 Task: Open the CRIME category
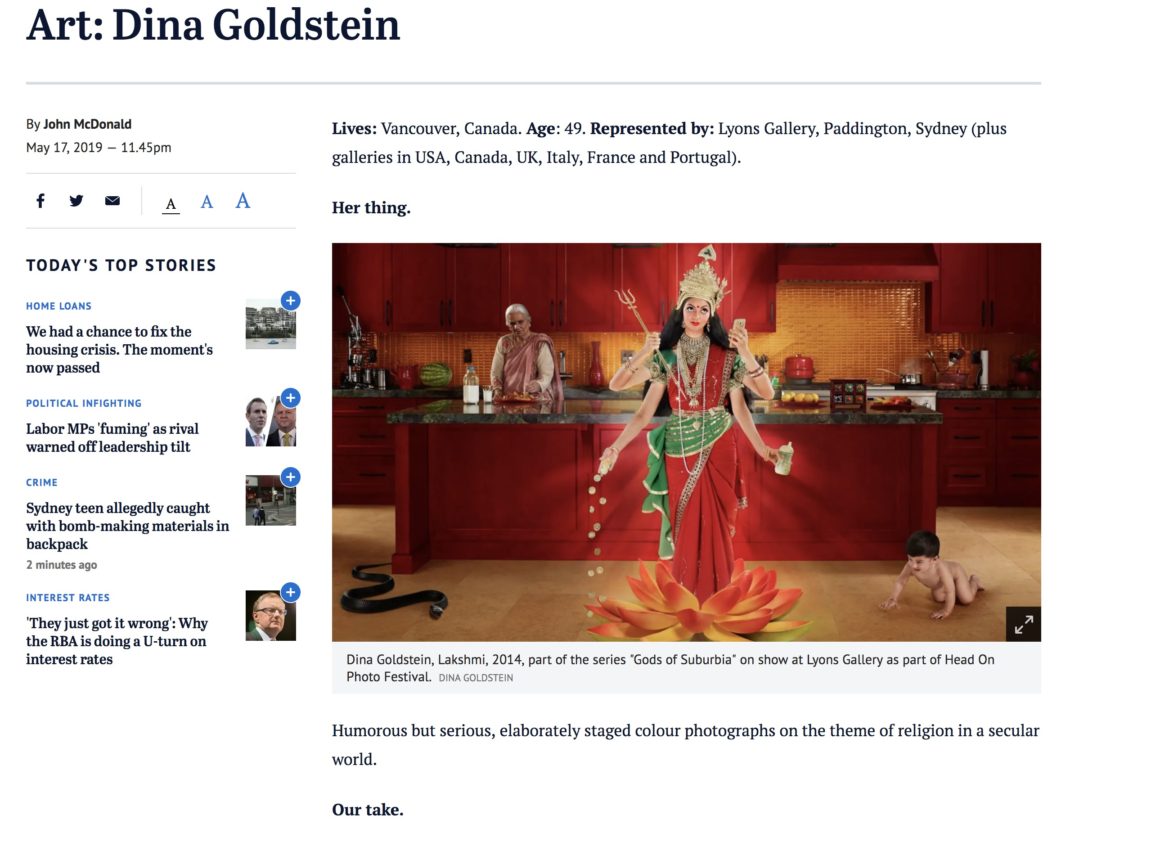(41, 482)
